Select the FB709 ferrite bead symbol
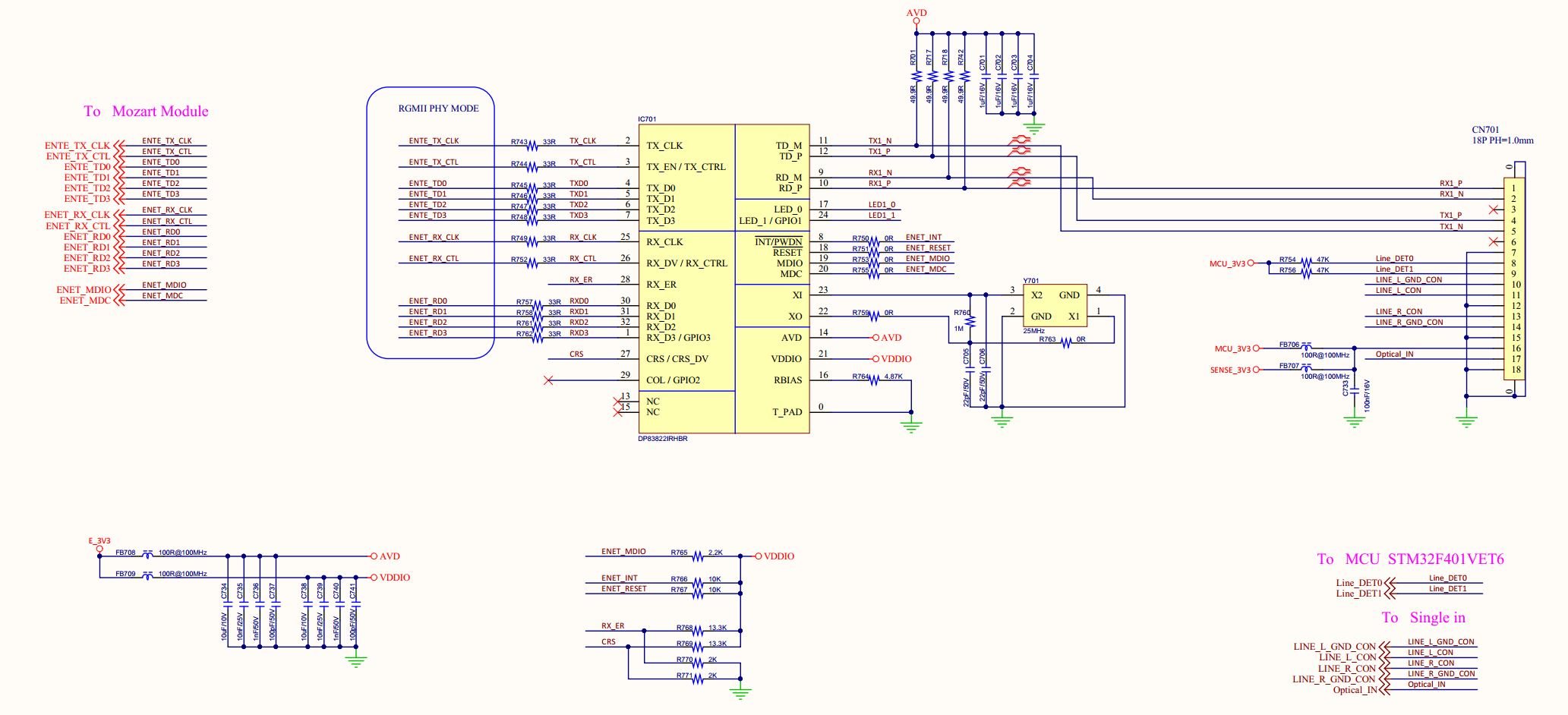The width and height of the screenshot is (1568, 715). [148, 578]
